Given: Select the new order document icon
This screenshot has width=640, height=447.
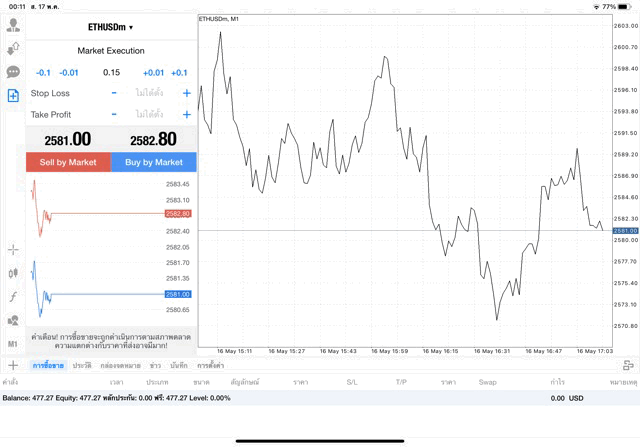Looking at the screenshot, I should pos(13,96).
